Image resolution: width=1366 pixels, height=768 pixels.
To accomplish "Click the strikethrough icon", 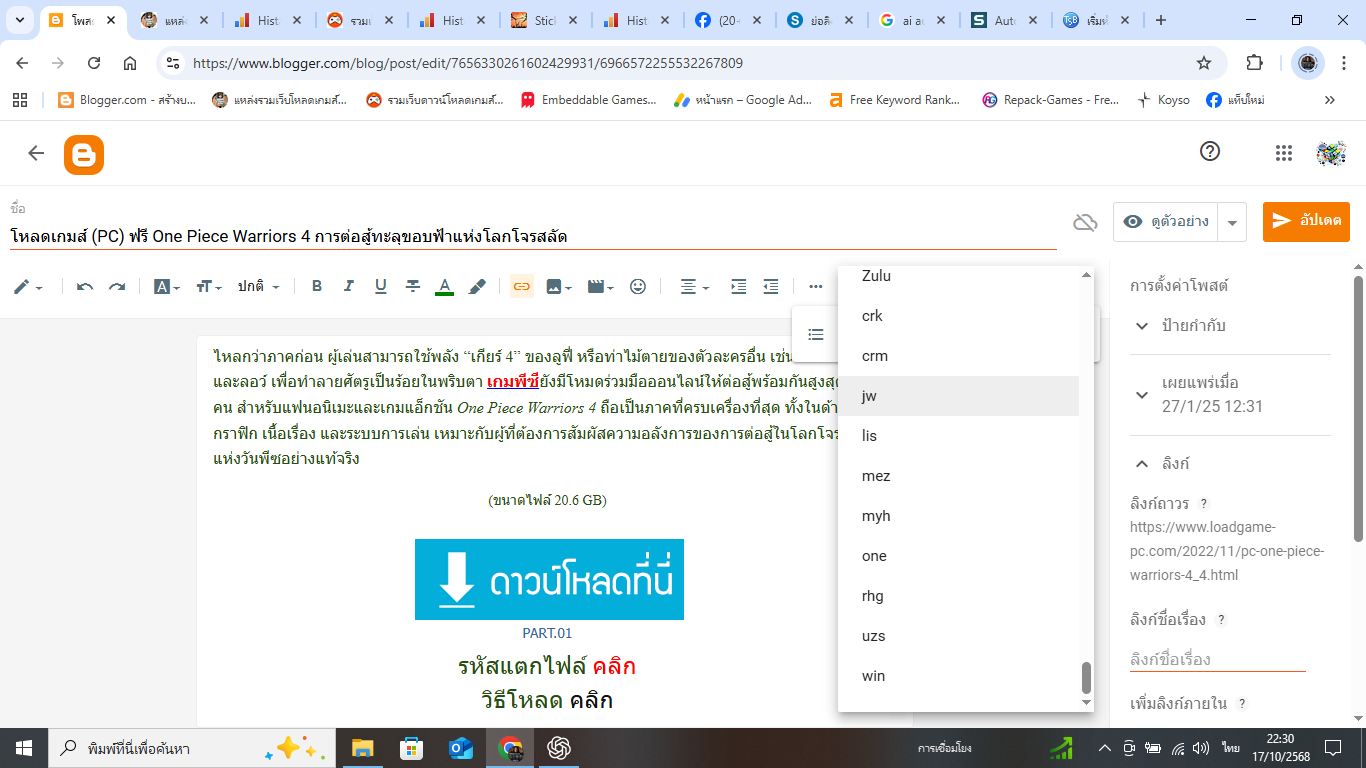I will point(413,286).
